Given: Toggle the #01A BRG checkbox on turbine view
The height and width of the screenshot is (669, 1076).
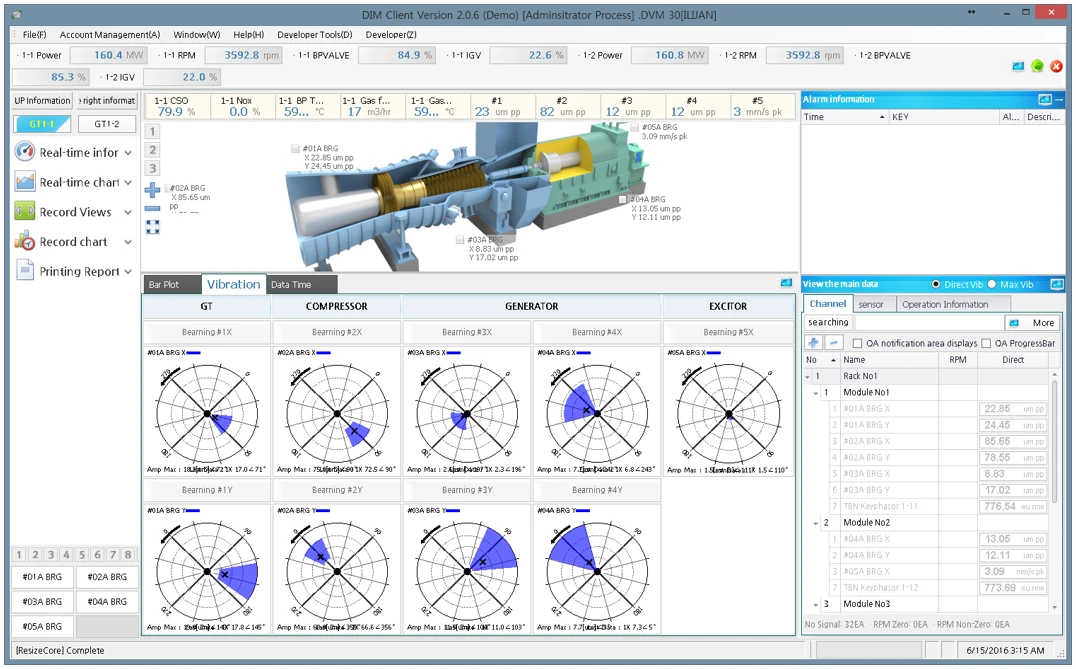Looking at the screenshot, I should (295, 148).
